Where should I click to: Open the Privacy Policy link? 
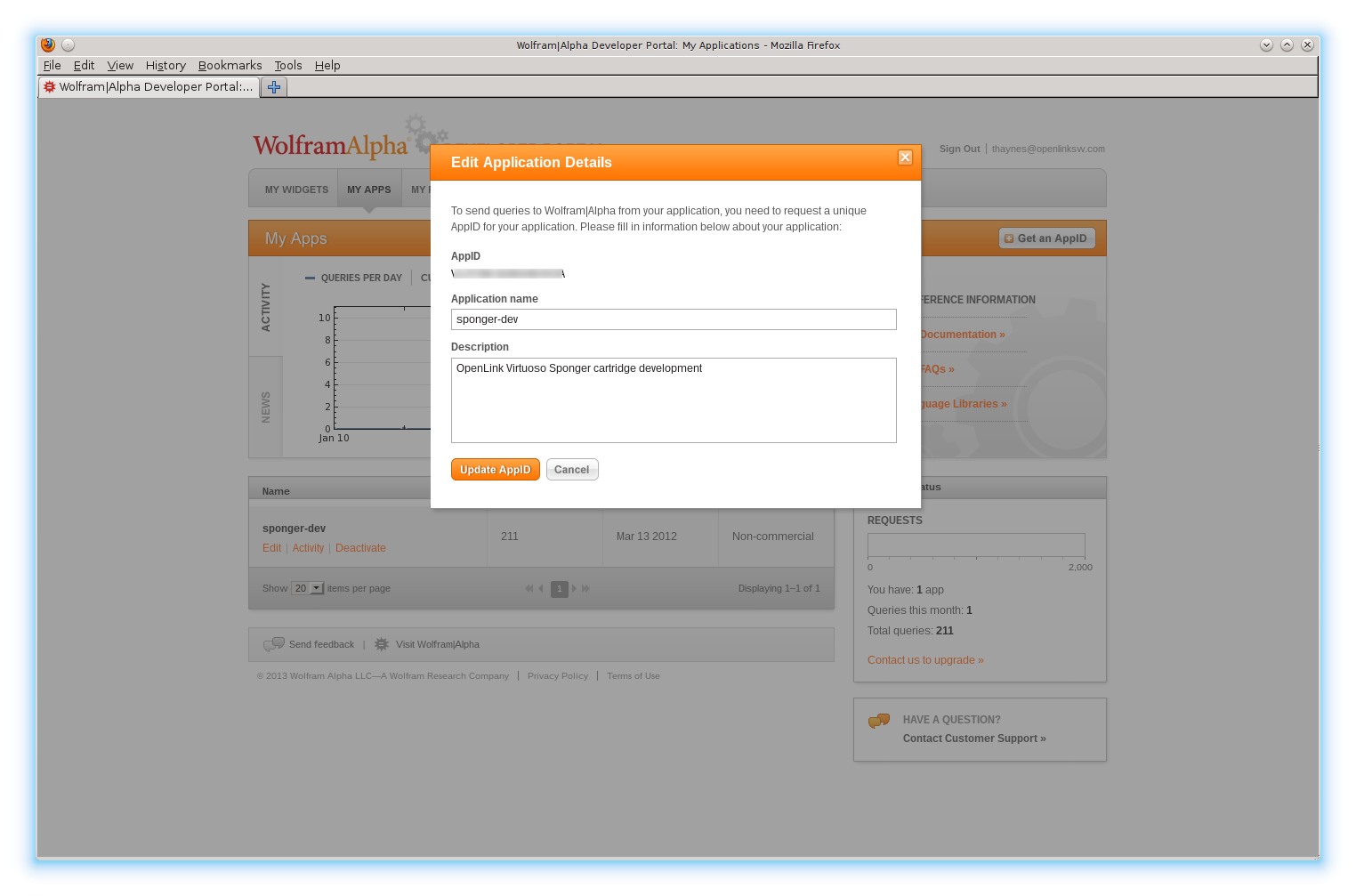pyautogui.click(x=558, y=676)
